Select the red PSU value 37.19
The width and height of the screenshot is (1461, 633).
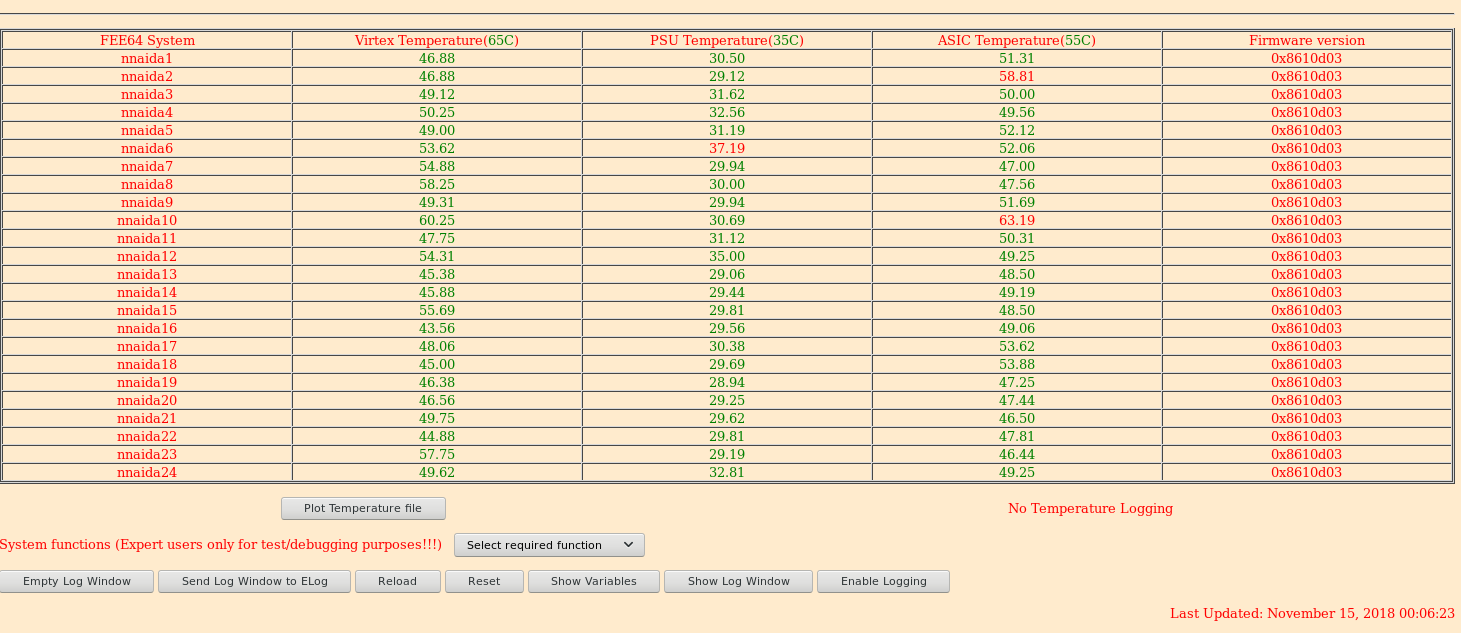pyautogui.click(x=727, y=149)
